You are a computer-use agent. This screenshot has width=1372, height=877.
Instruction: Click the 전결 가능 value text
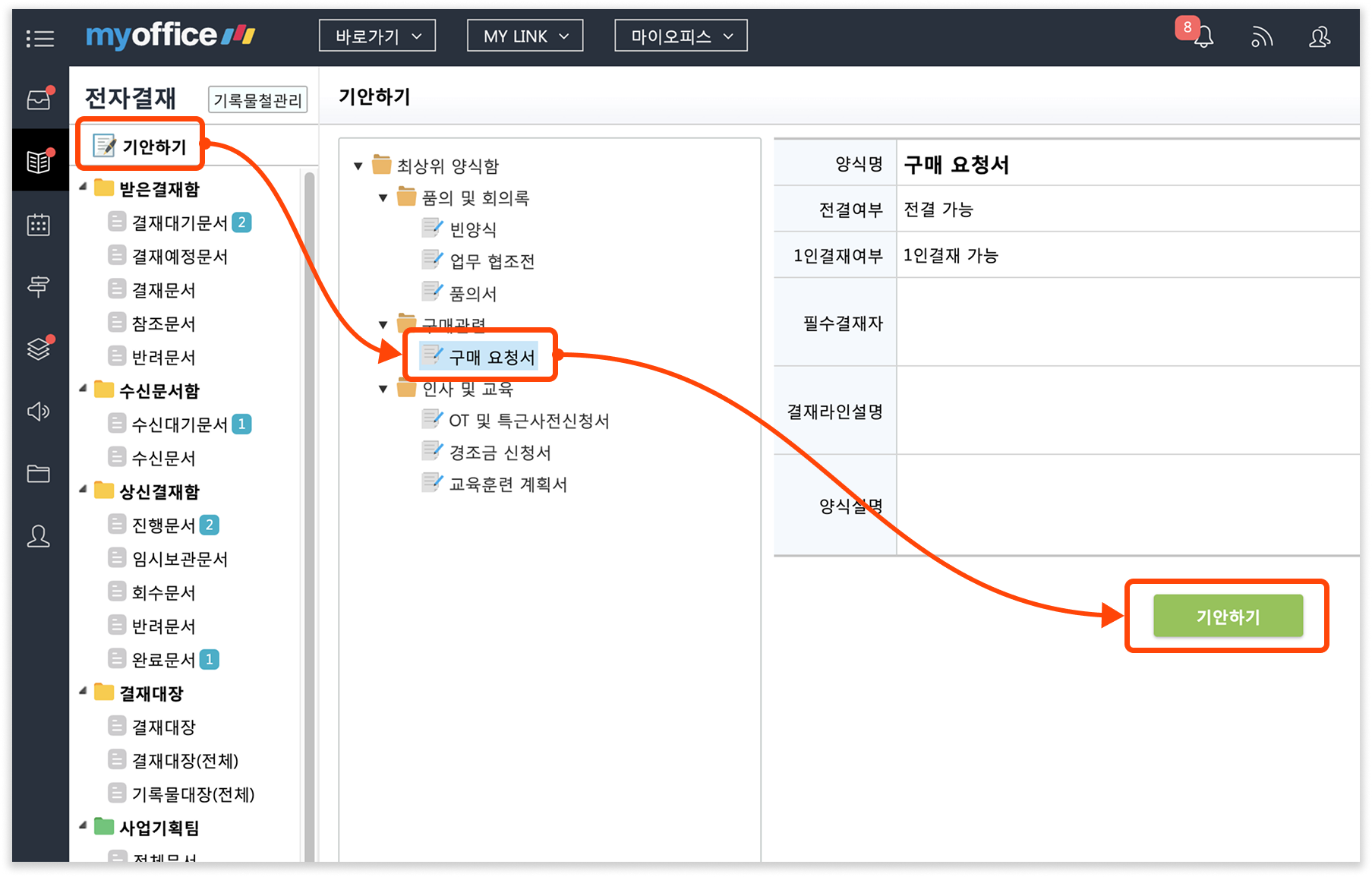click(938, 209)
